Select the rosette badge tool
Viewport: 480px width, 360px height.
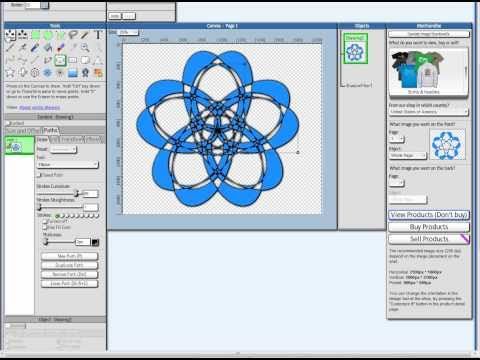click(85, 73)
